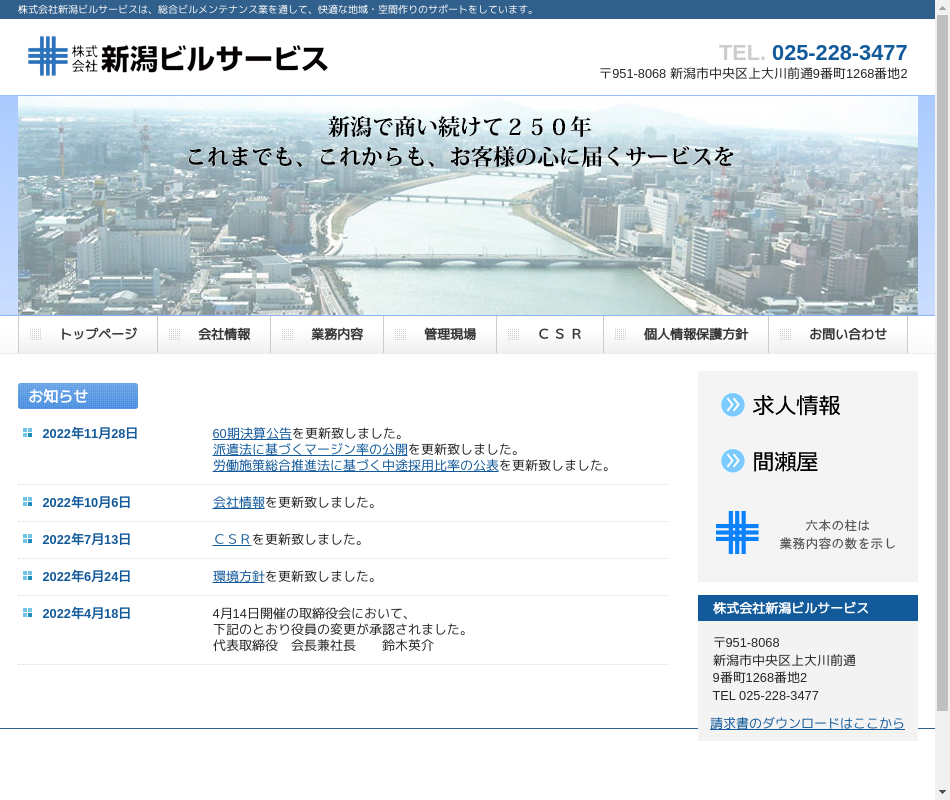Click the bullet icon next to 2022年10月6日
Viewport: 950px width, 800px height.
click(x=28, y=502)
